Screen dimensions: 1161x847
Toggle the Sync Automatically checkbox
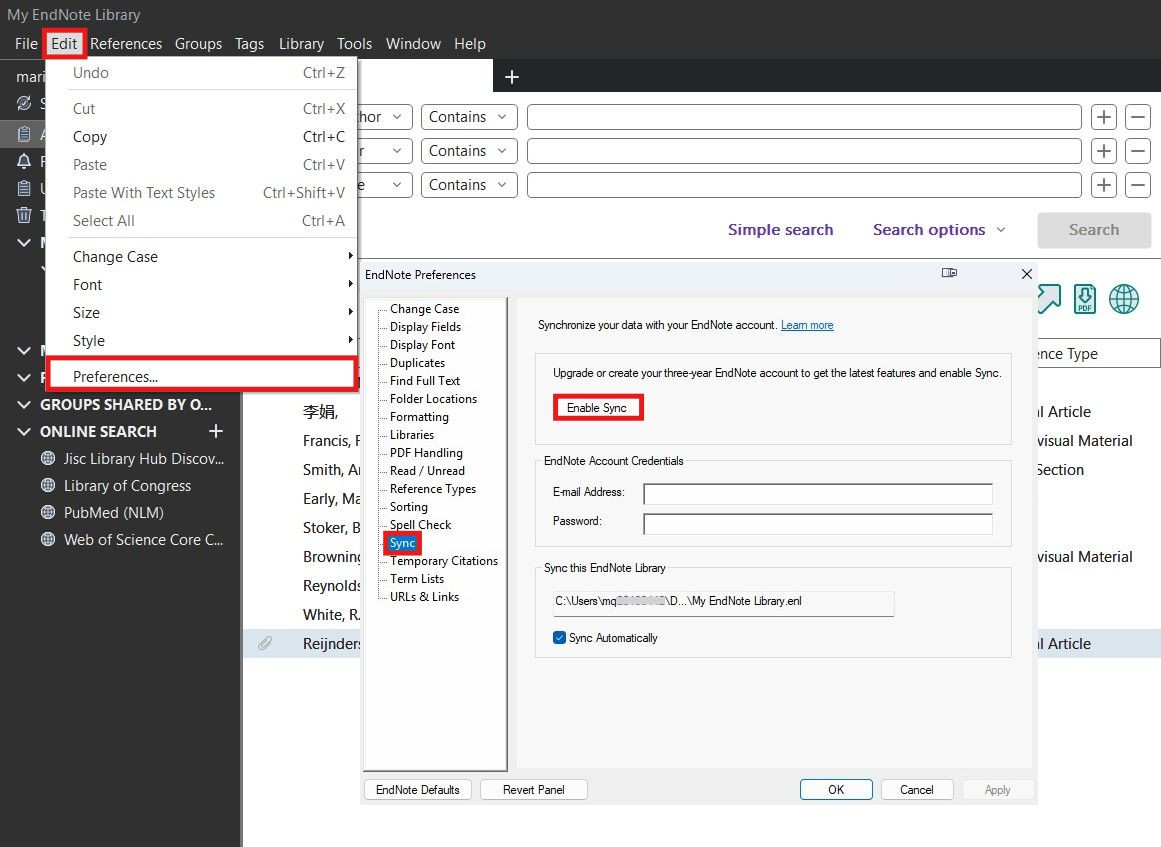(x=560, y=637)
